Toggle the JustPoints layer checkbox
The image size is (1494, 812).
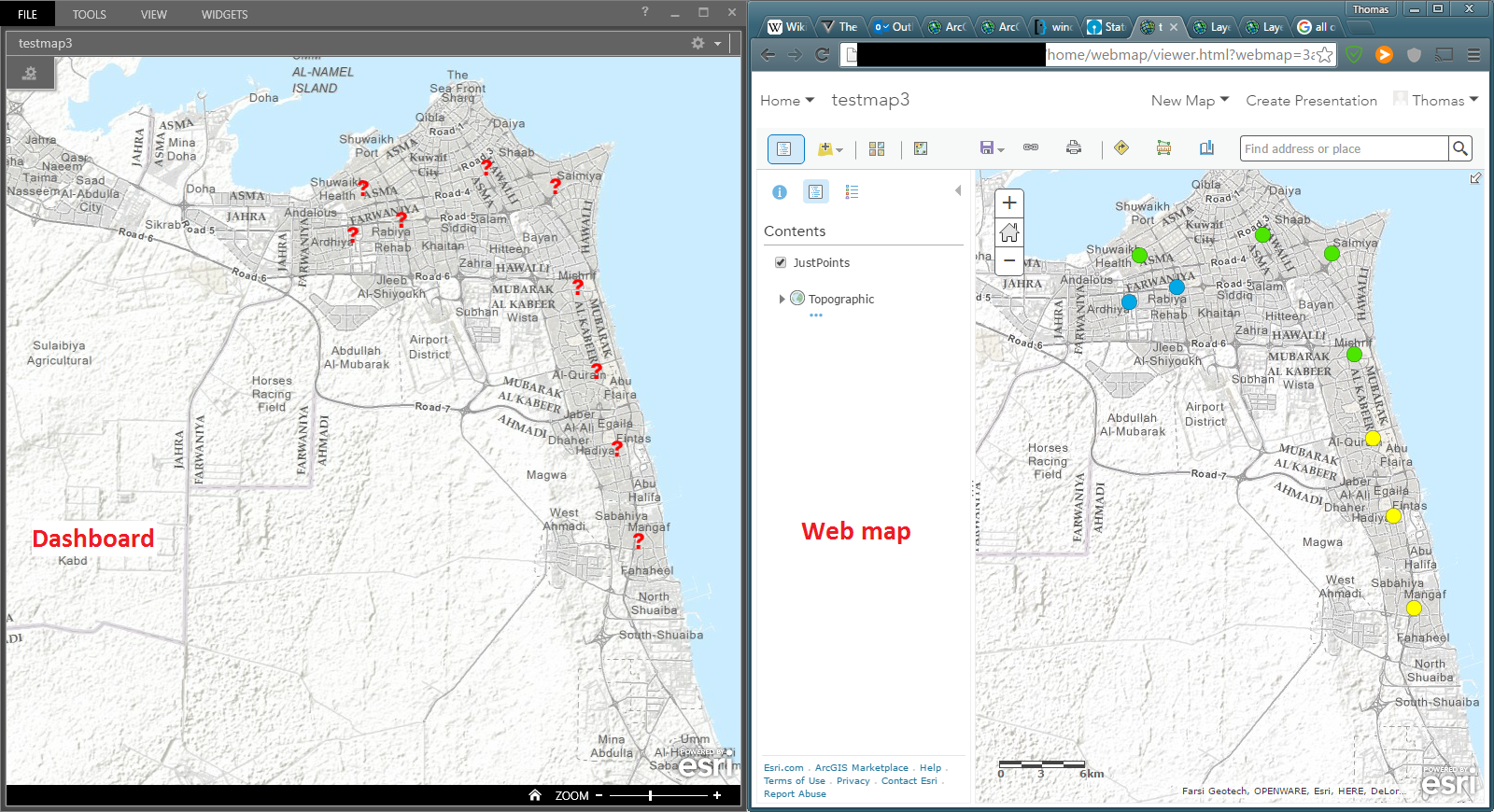pos(781,262)
